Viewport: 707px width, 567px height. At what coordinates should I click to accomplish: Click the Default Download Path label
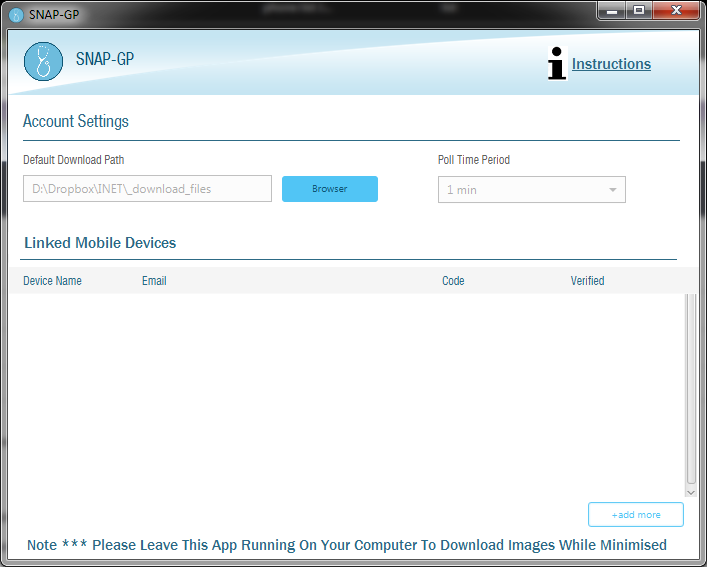(x=73, y=160)
